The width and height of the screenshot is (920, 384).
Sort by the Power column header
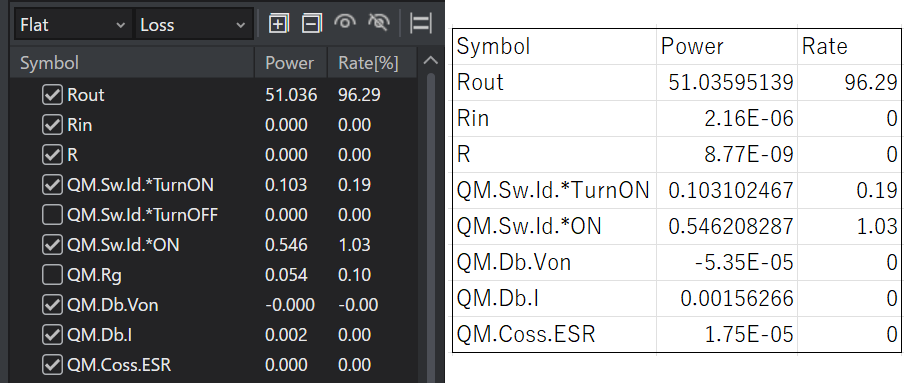click(x=290, y=63)
